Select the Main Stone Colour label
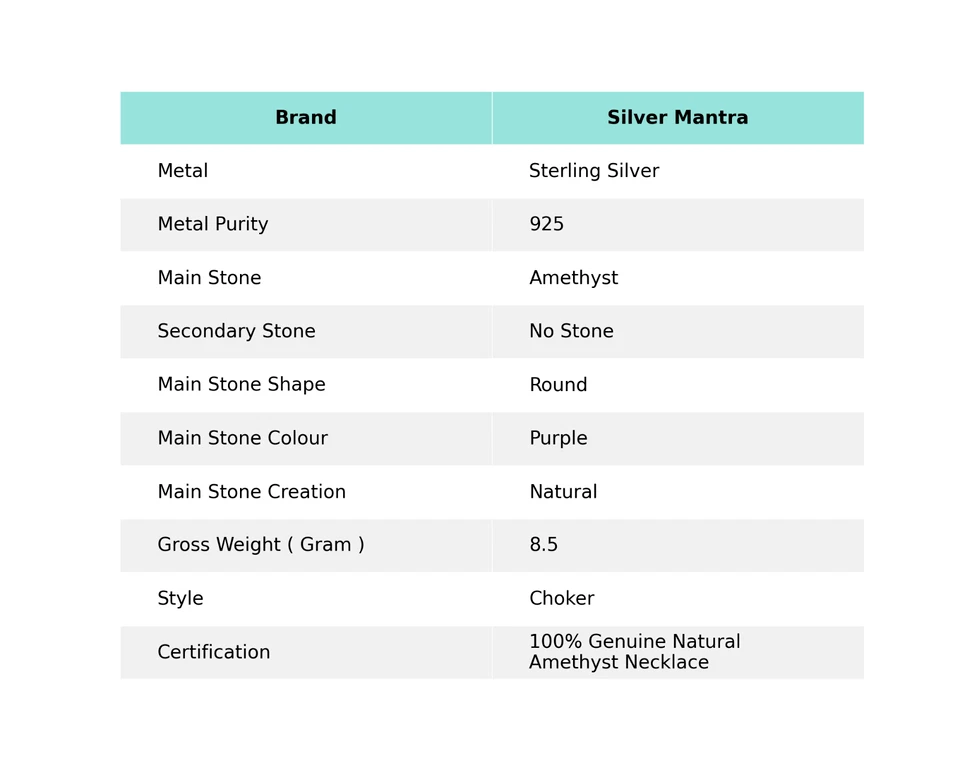 (x=242, y=439)
